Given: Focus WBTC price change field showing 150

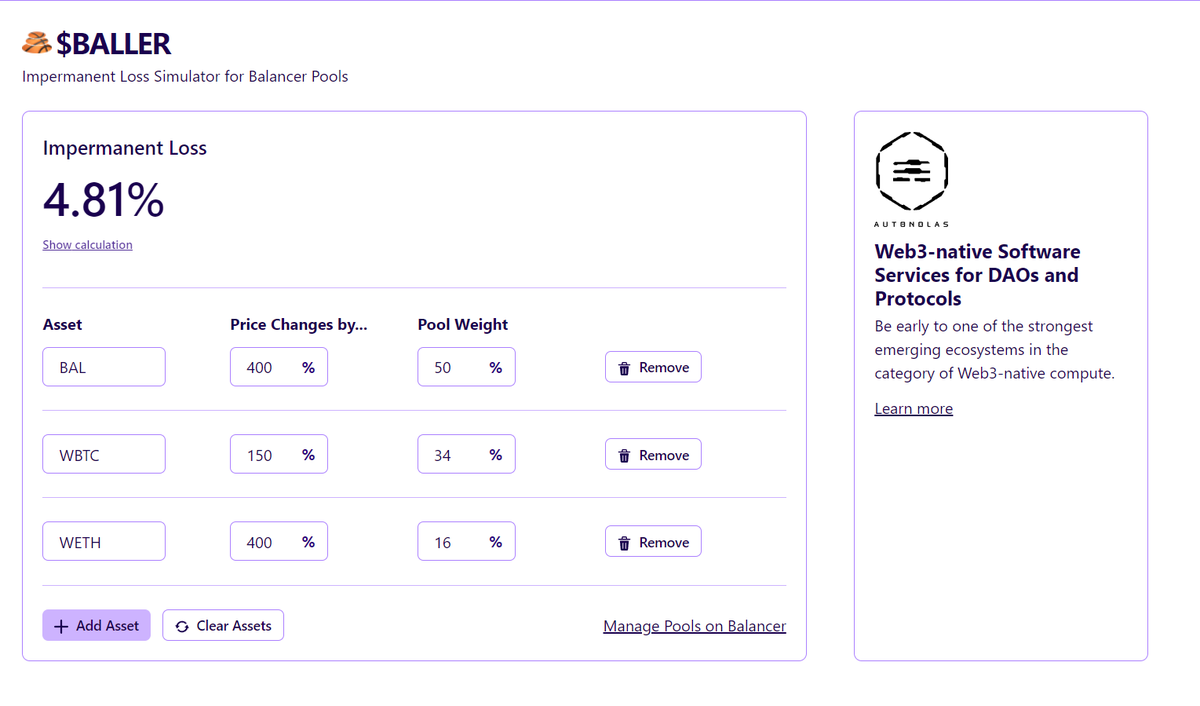Looking at the screenshot, I should click(x=279, y=455).
